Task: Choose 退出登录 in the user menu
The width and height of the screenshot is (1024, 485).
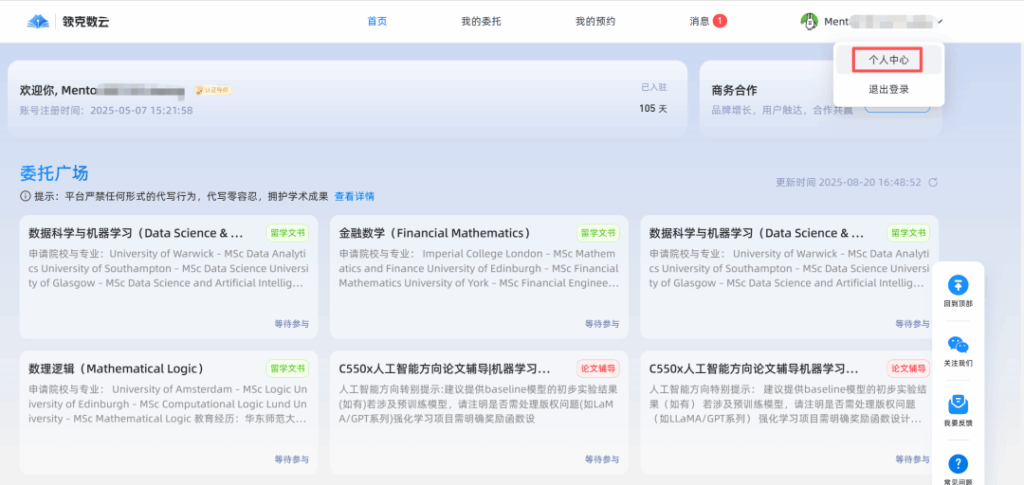Action: point(888,90)
